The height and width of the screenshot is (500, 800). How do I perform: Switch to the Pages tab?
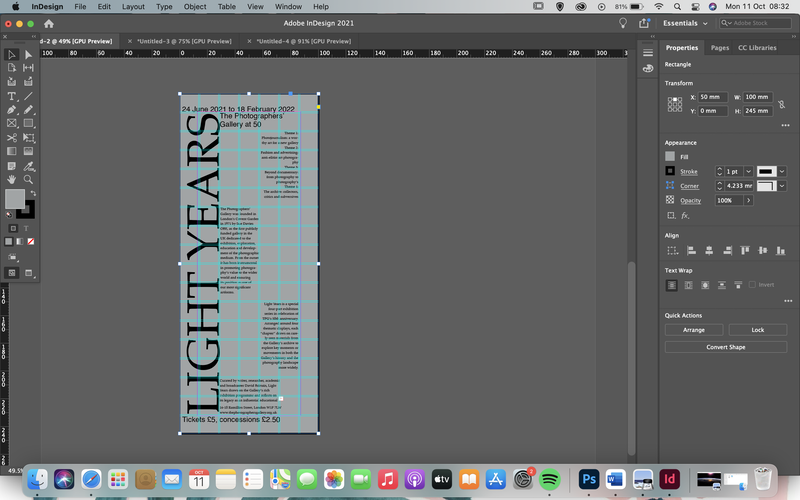[x=719, y=47]
